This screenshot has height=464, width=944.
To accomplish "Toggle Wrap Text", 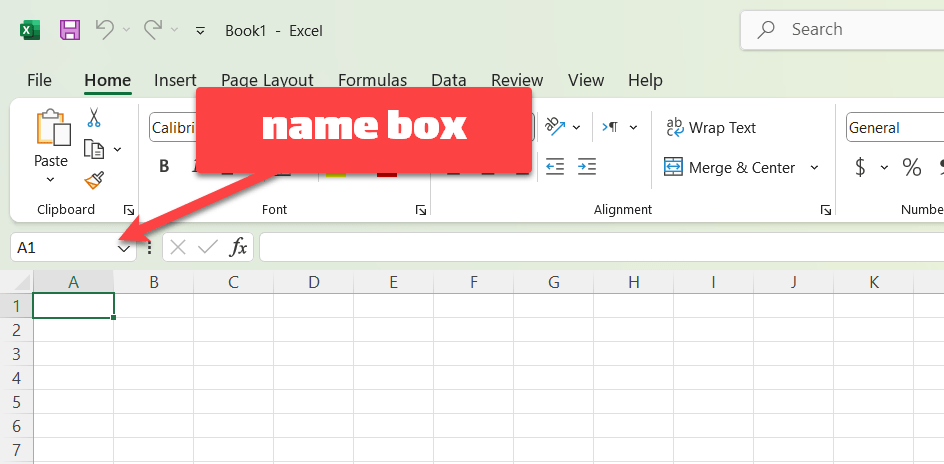I will point(710,128).
